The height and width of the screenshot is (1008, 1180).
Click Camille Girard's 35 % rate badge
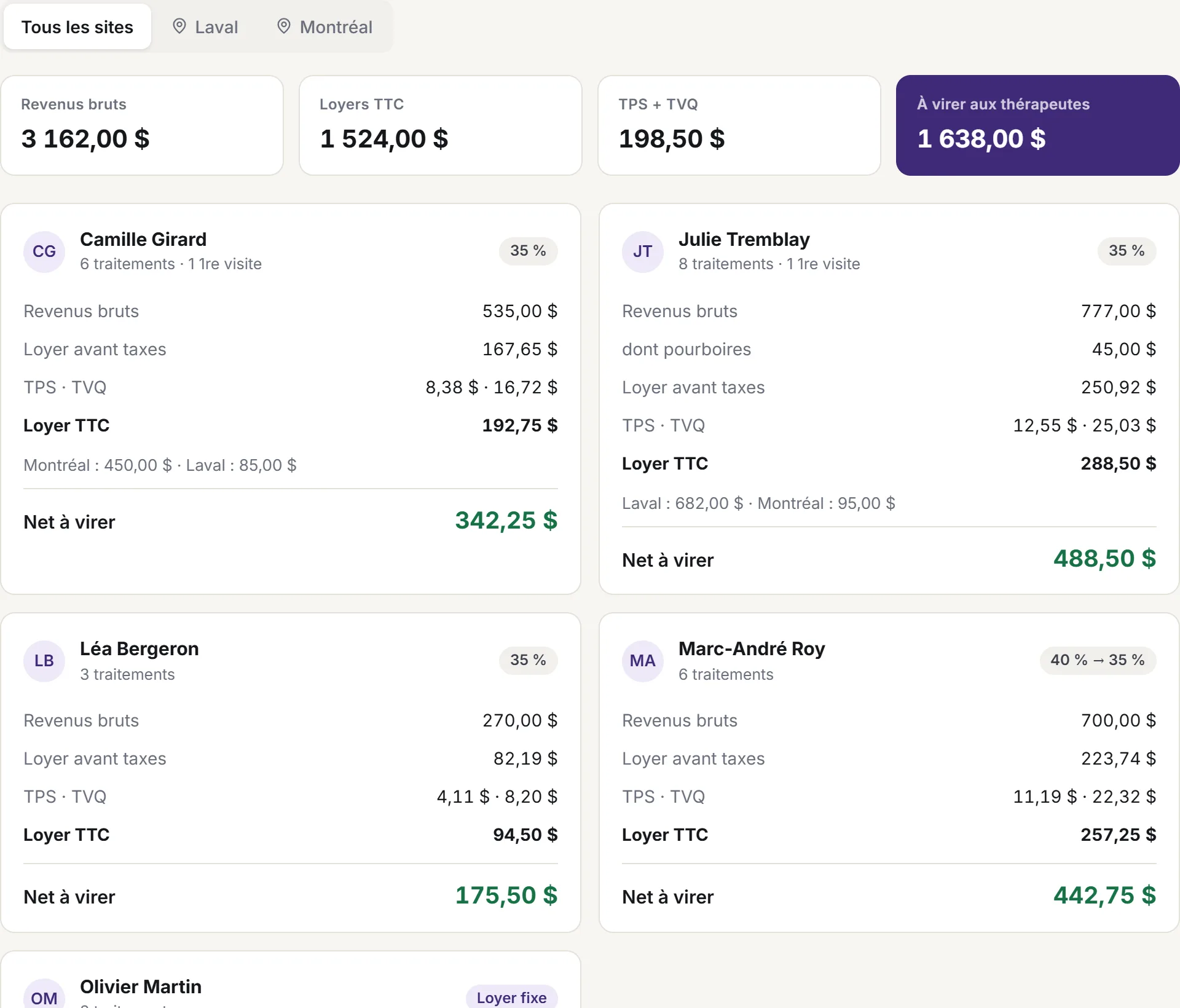pyautogui.click(x=528, y=251)
